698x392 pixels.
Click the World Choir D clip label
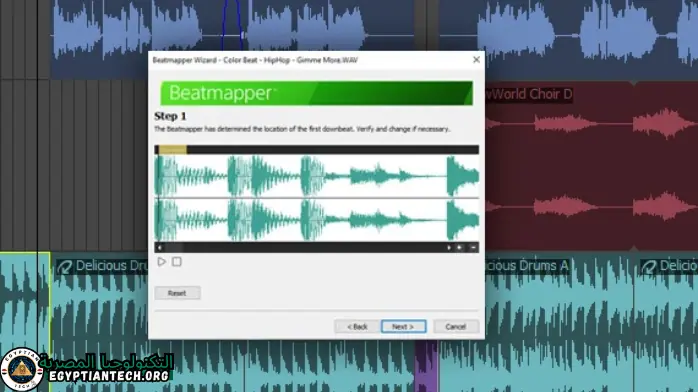coord(528,94)
